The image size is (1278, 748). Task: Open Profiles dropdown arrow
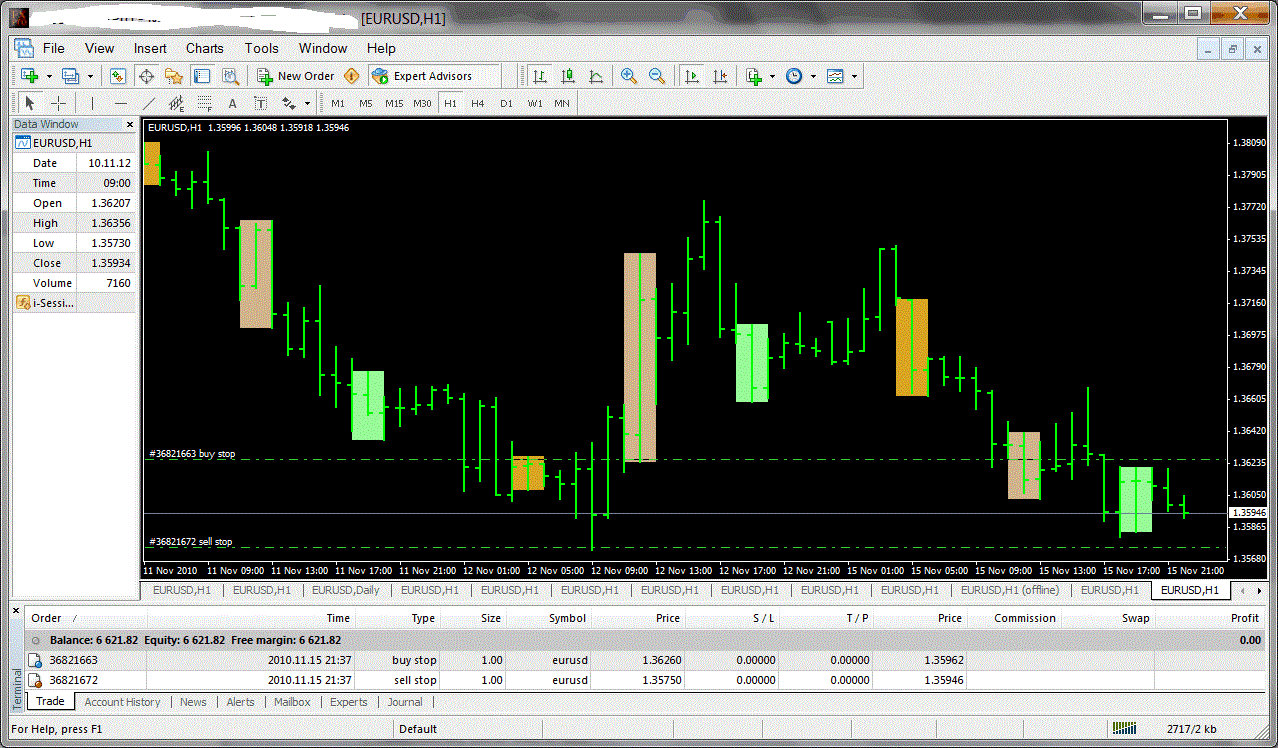90,76
